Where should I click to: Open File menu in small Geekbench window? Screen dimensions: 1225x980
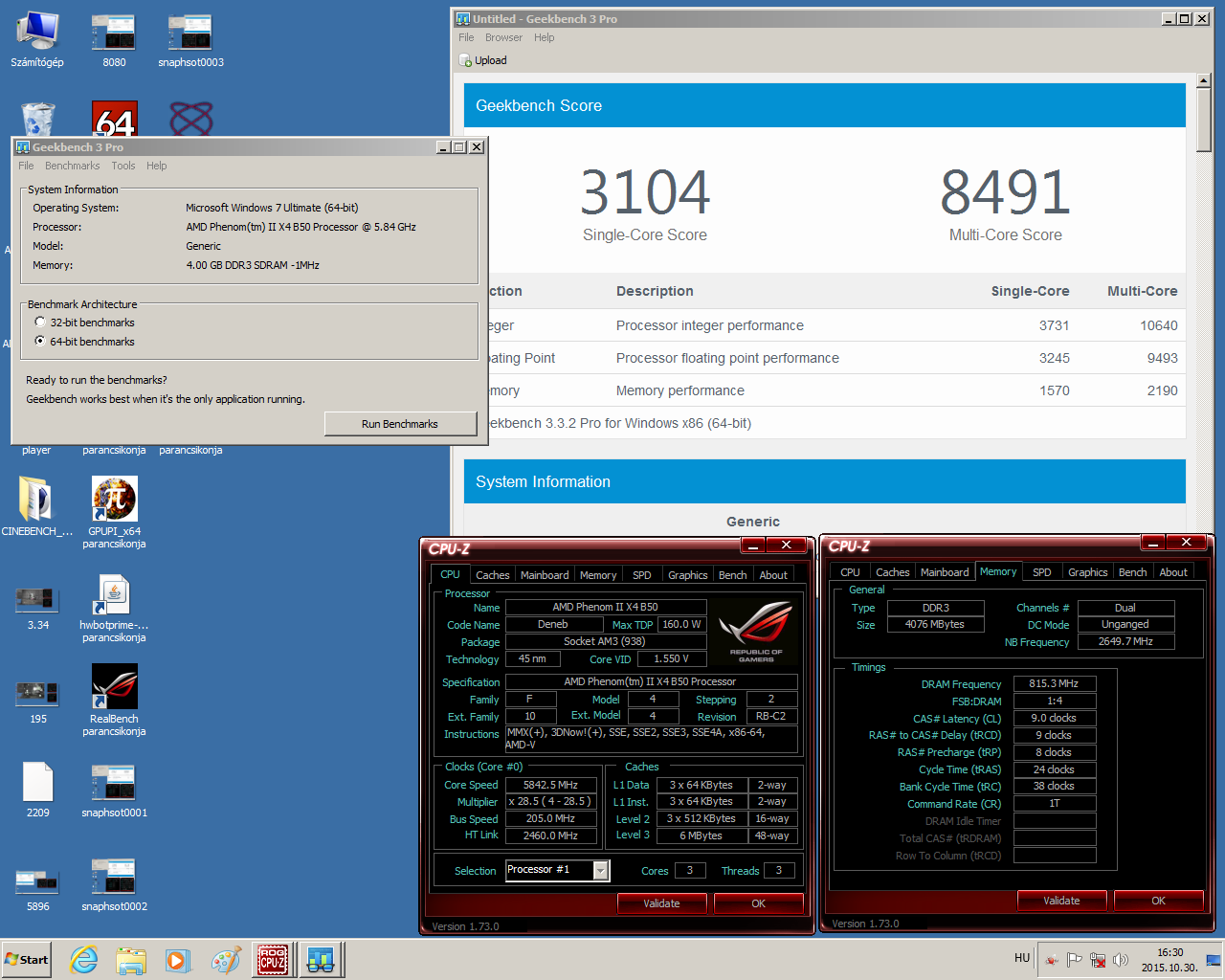pos(26,166)
